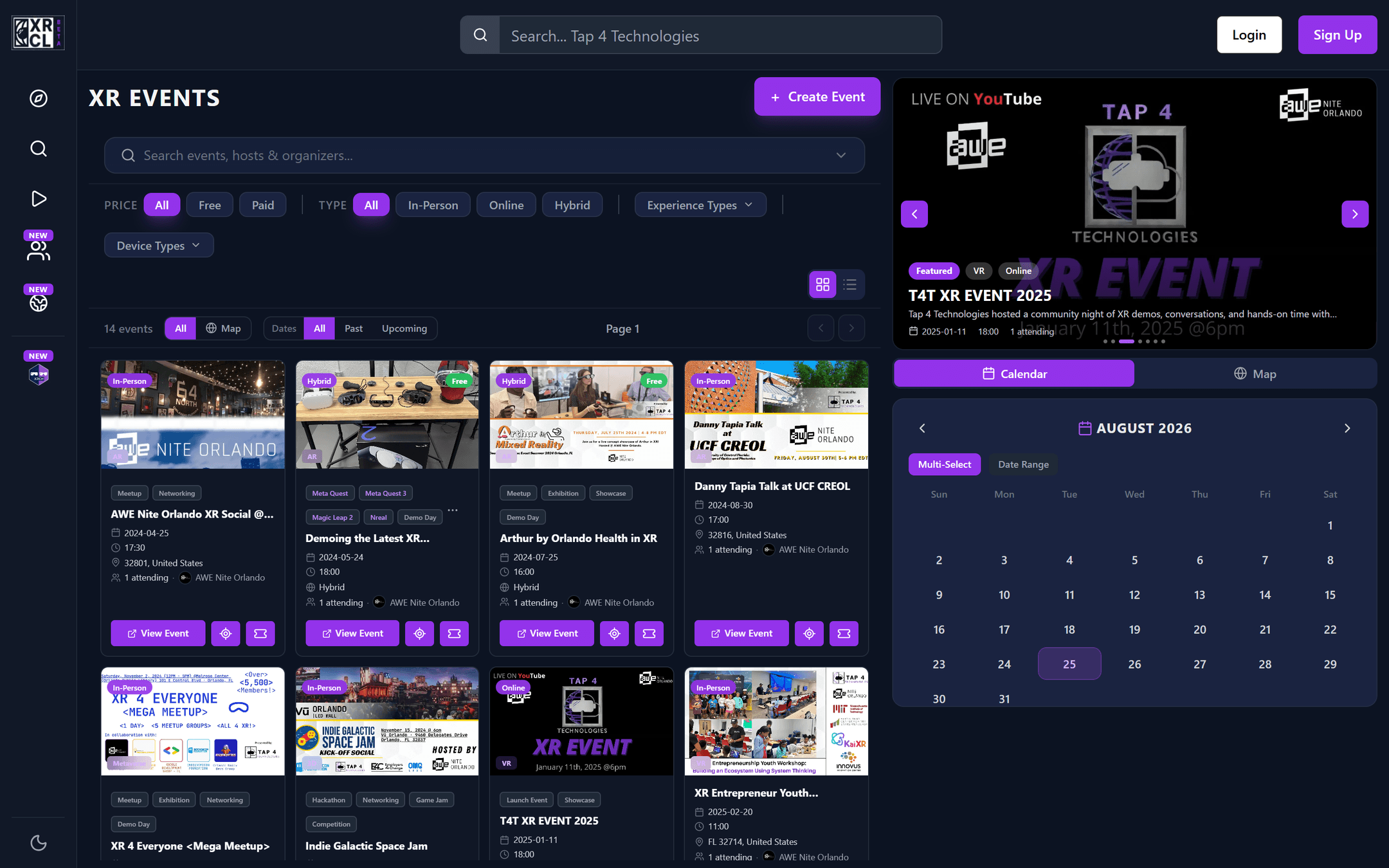Click the XR CL logo
Viewport: 1389px width, 868px height.
38,33
